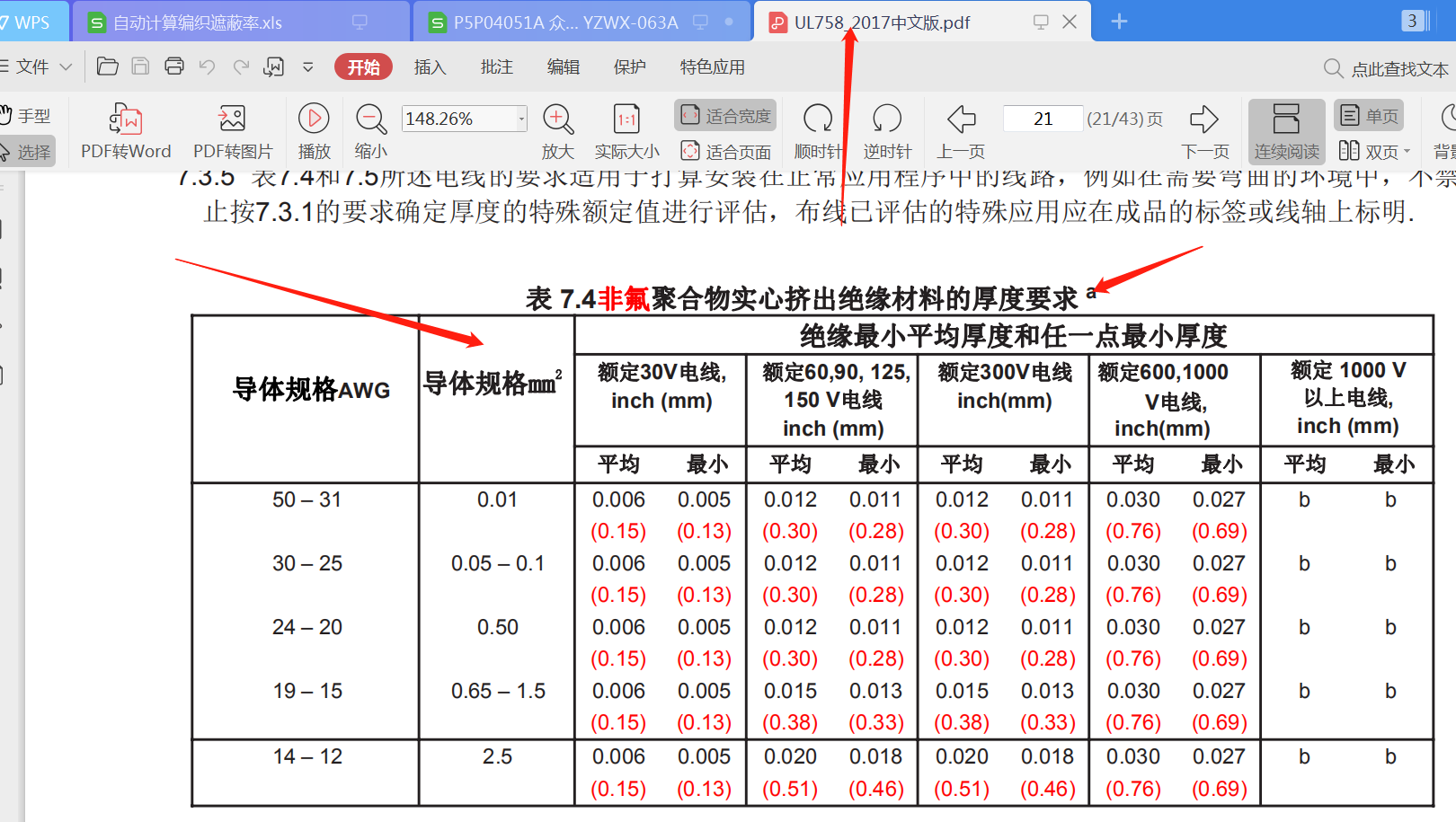Viewport: 1456px width, 822px height.
Task: Set view to 实际大小
Action: coord(626,119)
